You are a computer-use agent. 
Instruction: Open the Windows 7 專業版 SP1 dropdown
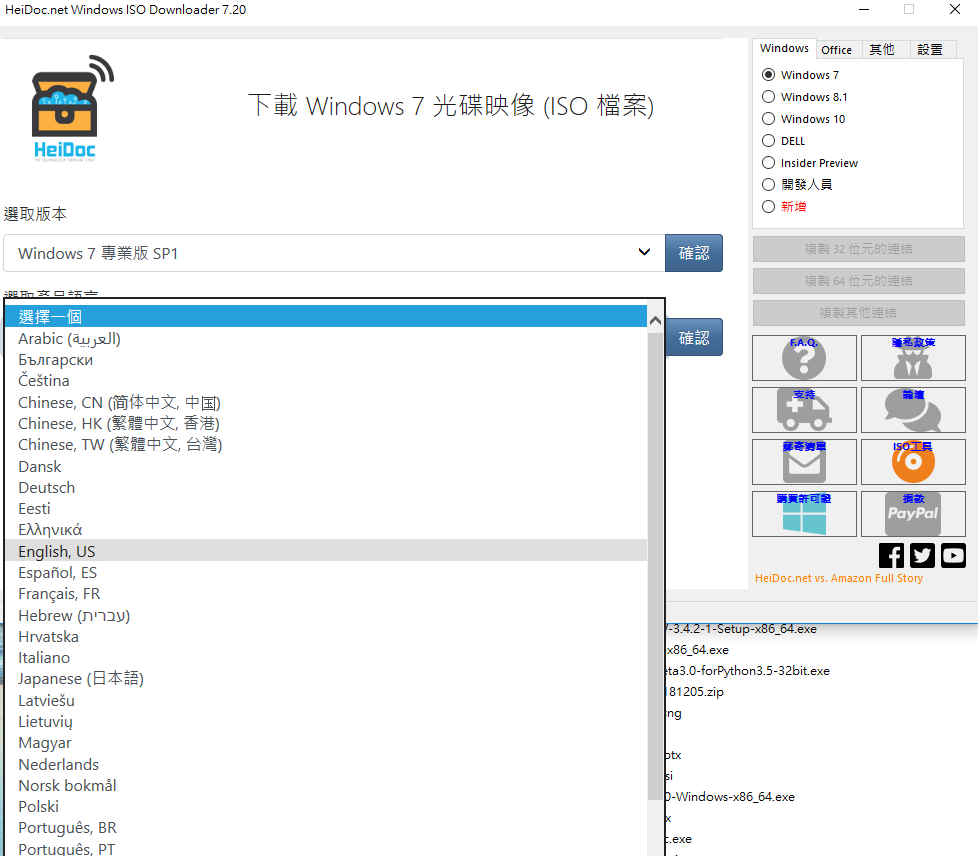coord(644,253)
